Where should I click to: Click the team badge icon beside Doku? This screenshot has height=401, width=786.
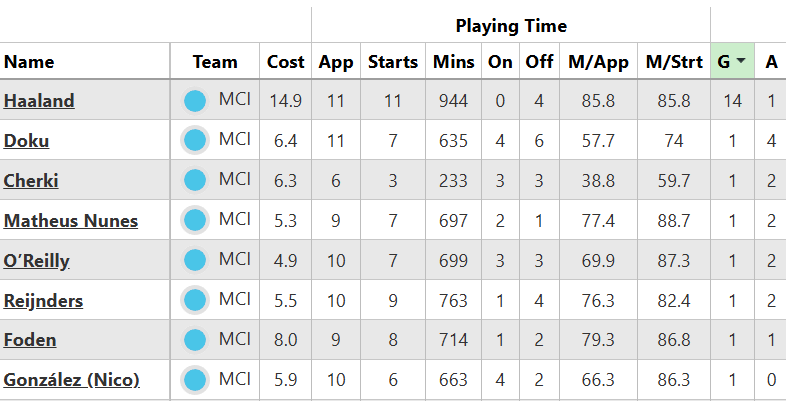(x=195, y=140)
